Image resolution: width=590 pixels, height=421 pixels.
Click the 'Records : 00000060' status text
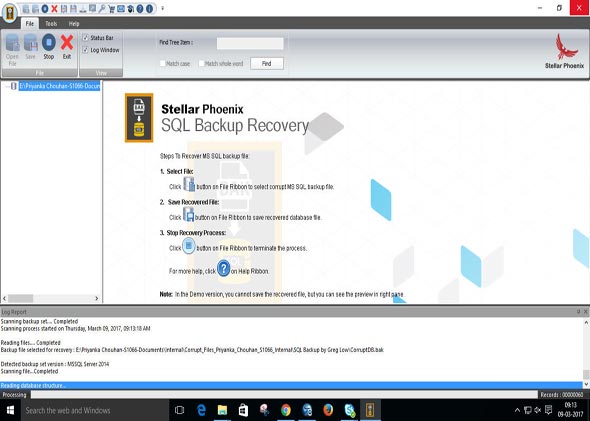(562, 395)
